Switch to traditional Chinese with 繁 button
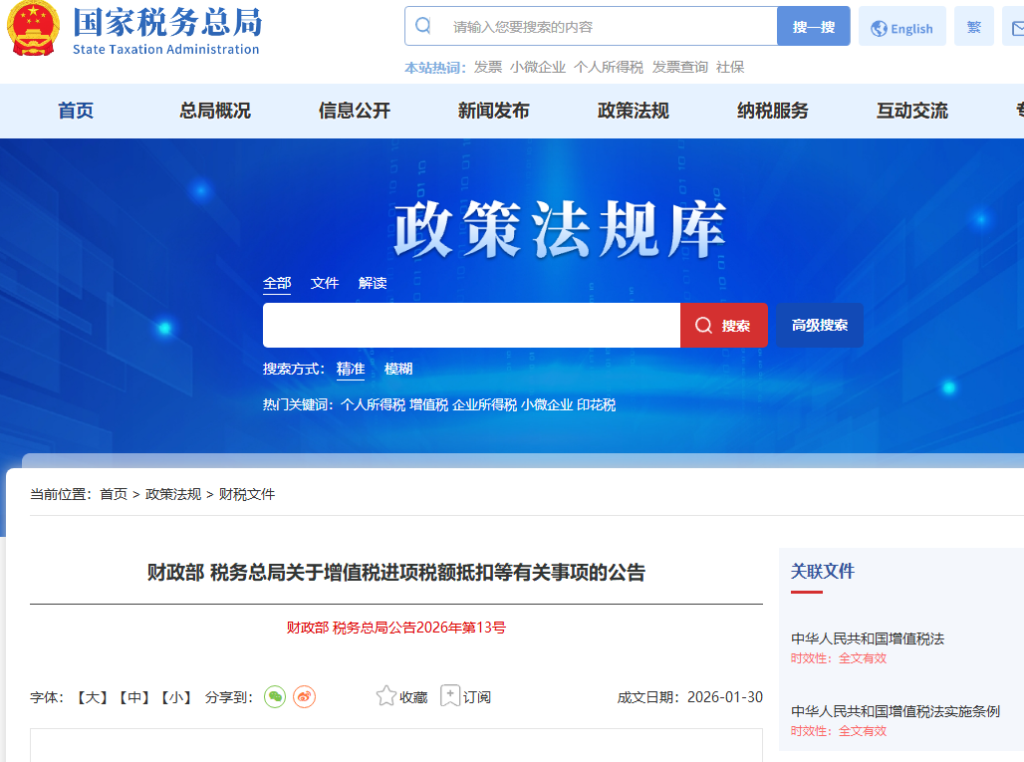This screenshot has width=1024, height=762. coord(973,27)
